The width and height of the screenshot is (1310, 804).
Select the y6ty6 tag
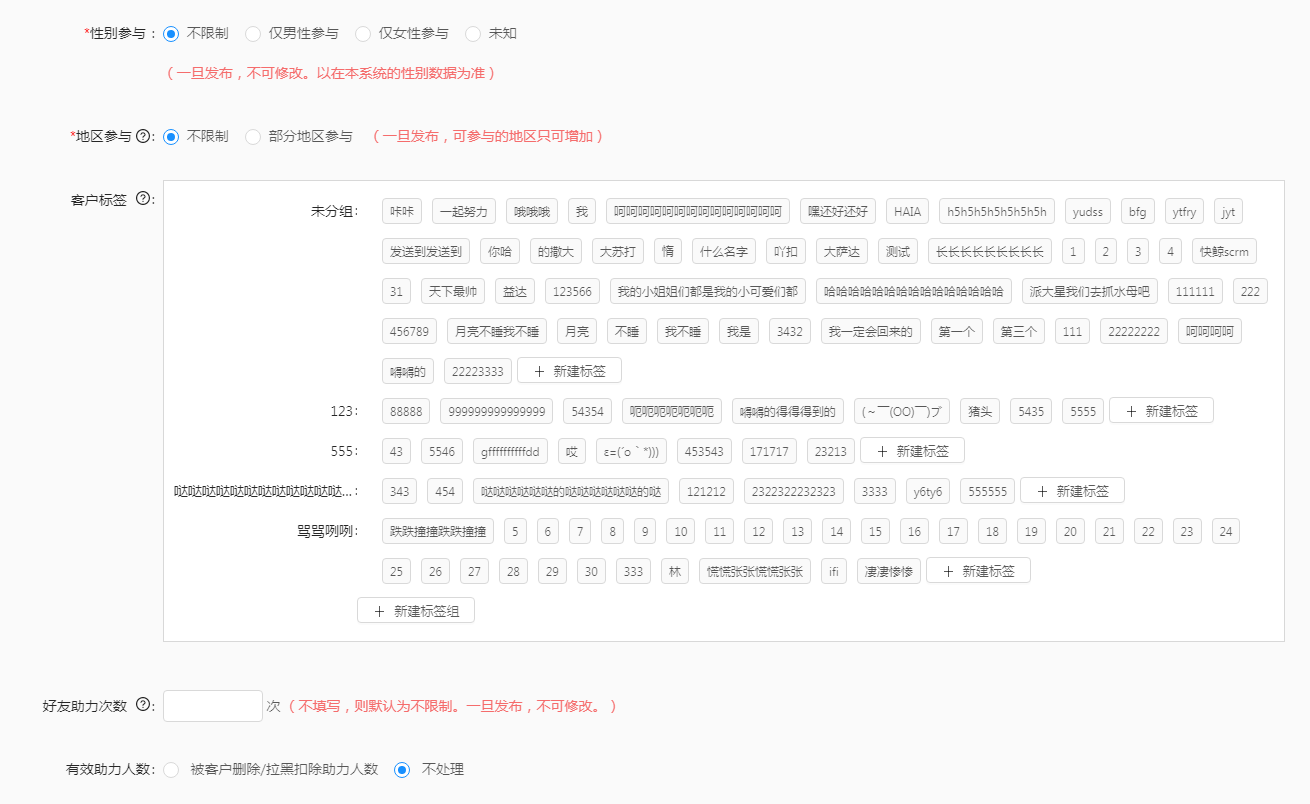(x=928, y=491)
